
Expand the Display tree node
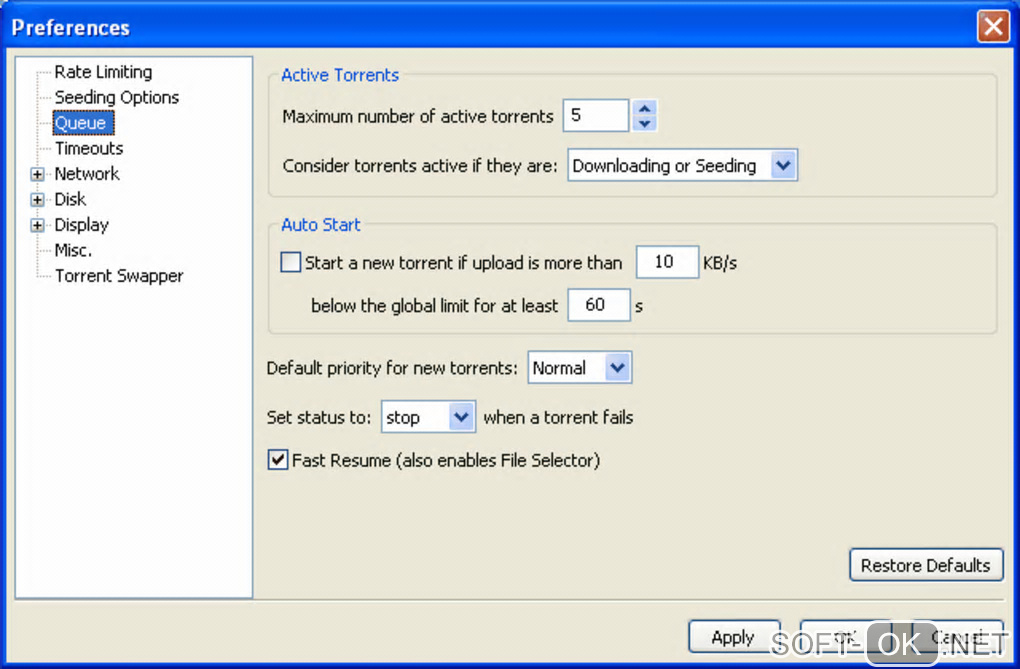(37, 225)
